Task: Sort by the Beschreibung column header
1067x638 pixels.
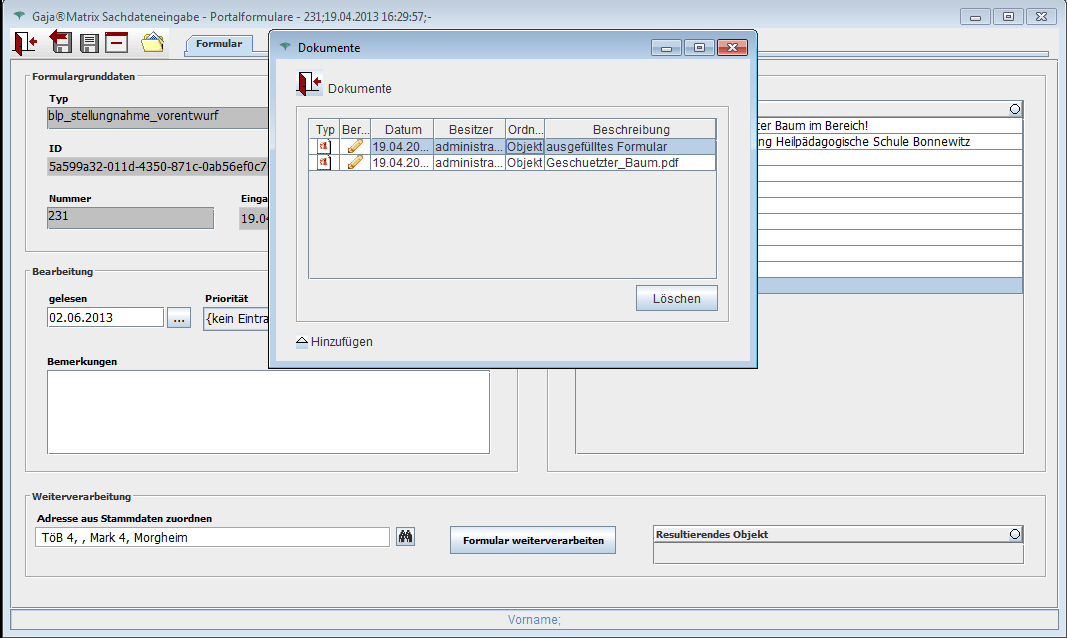Action: pyautogui.click(x=630, y=129)
